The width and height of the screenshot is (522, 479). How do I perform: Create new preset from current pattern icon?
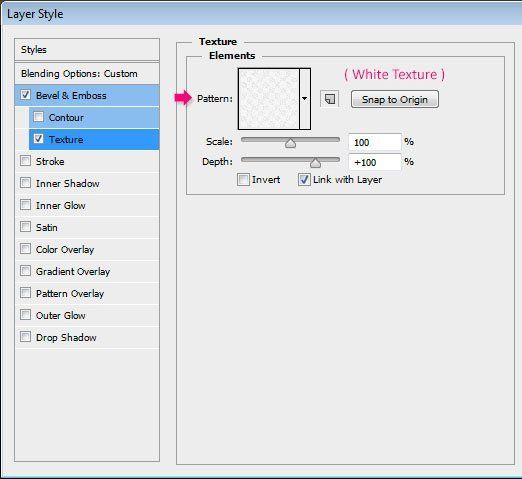pos(329,99)
